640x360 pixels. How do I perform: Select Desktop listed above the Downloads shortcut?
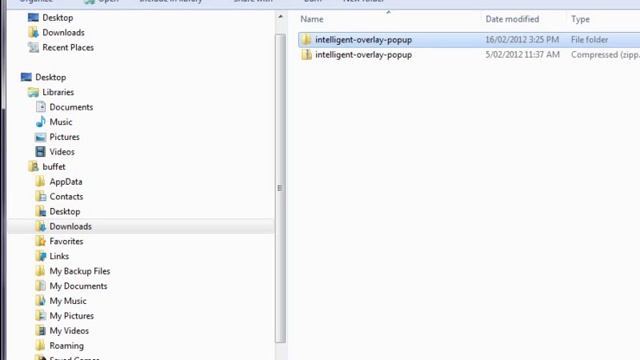58,18
